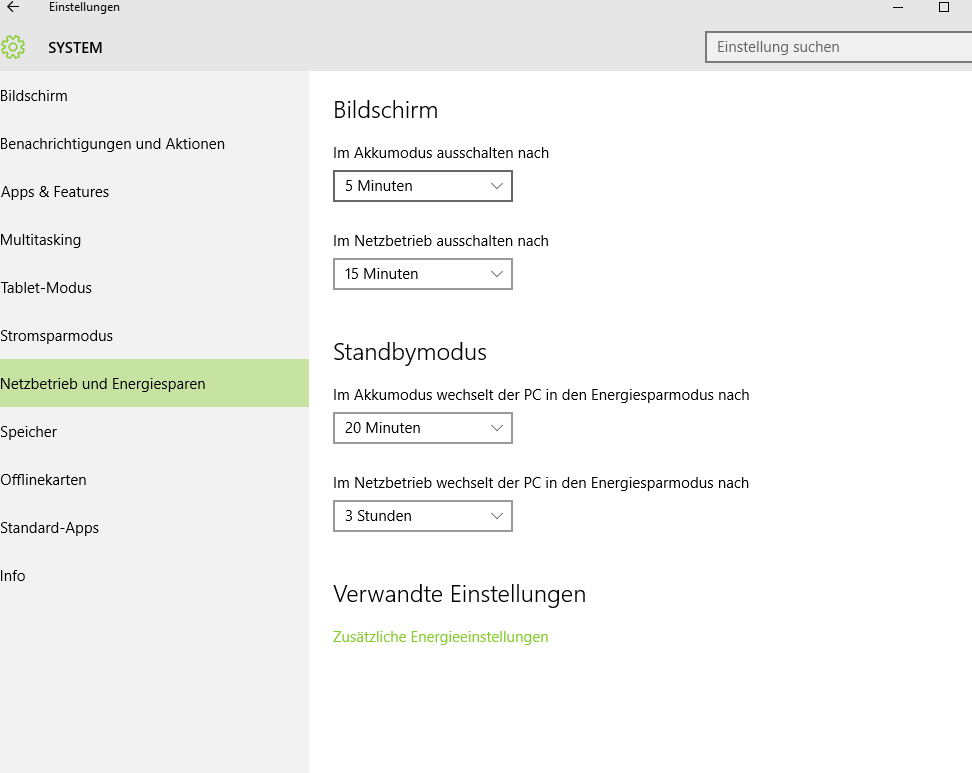Screen dimensions: 972x773
Task: Go to Multitasking settings
Action: tap(154, 240)
